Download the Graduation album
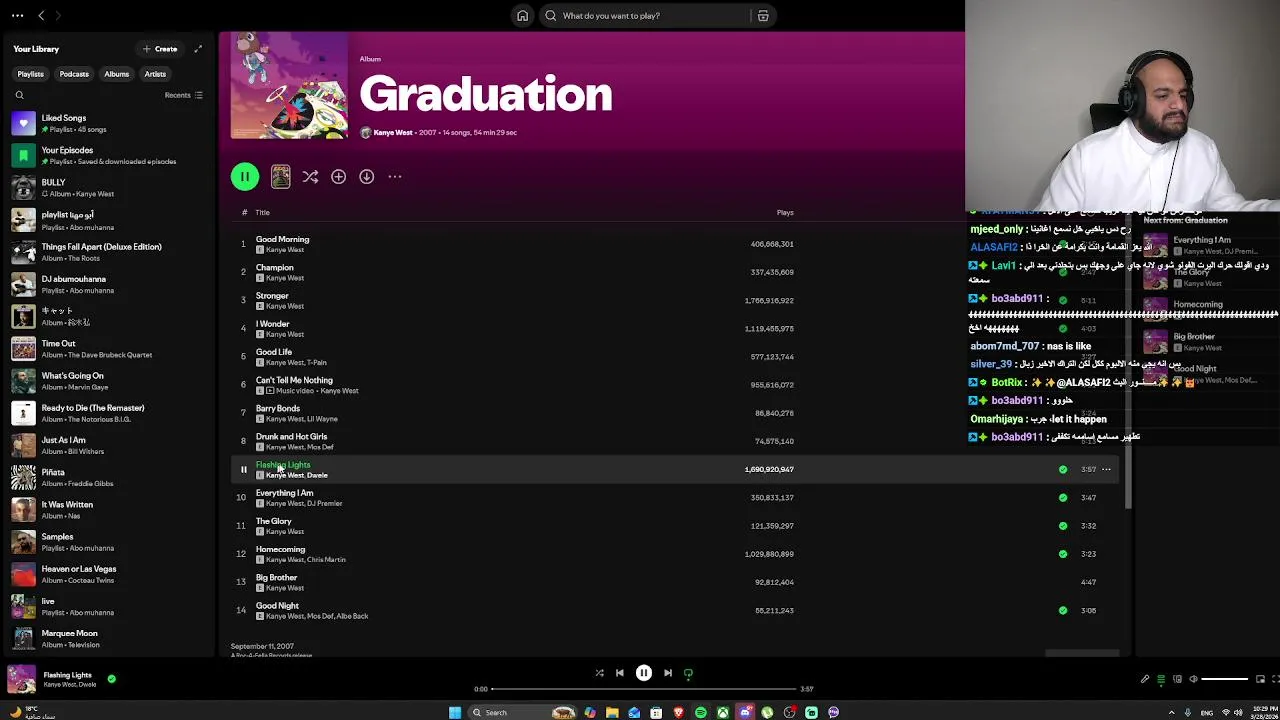Viewport: 1280px width, 720px height. click(367, 177)
